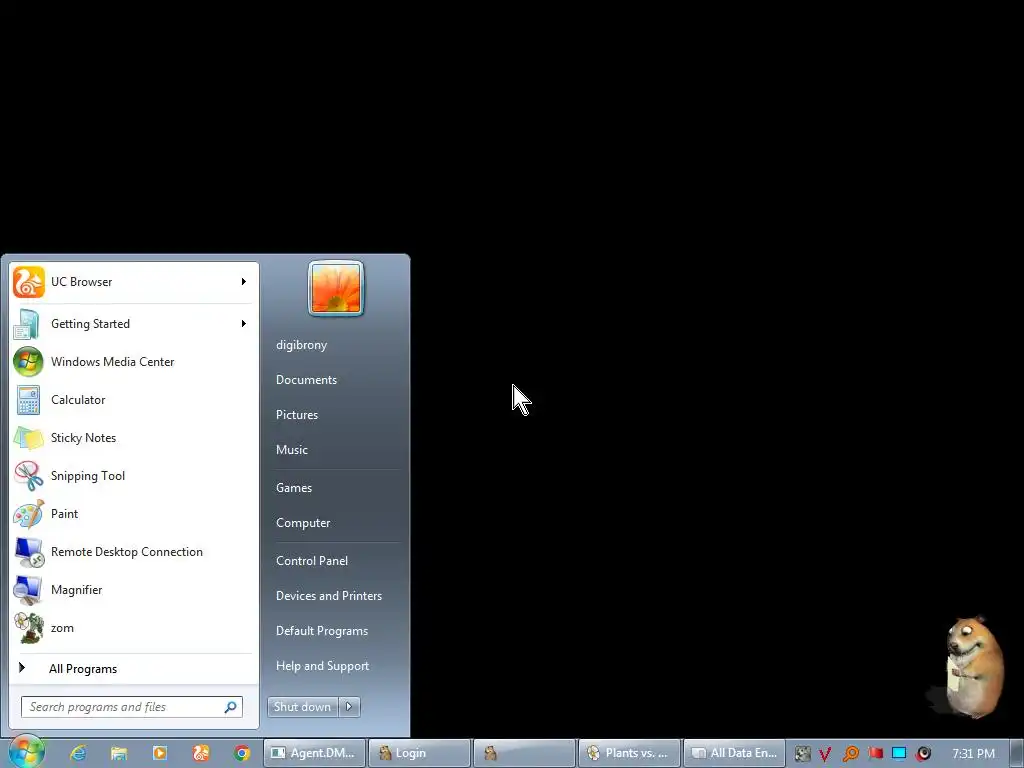Image resolution: width=1024 pixels, height=768 pixels.
Task: Open Google Chrome from the taskbar
Action: point(242,753)
